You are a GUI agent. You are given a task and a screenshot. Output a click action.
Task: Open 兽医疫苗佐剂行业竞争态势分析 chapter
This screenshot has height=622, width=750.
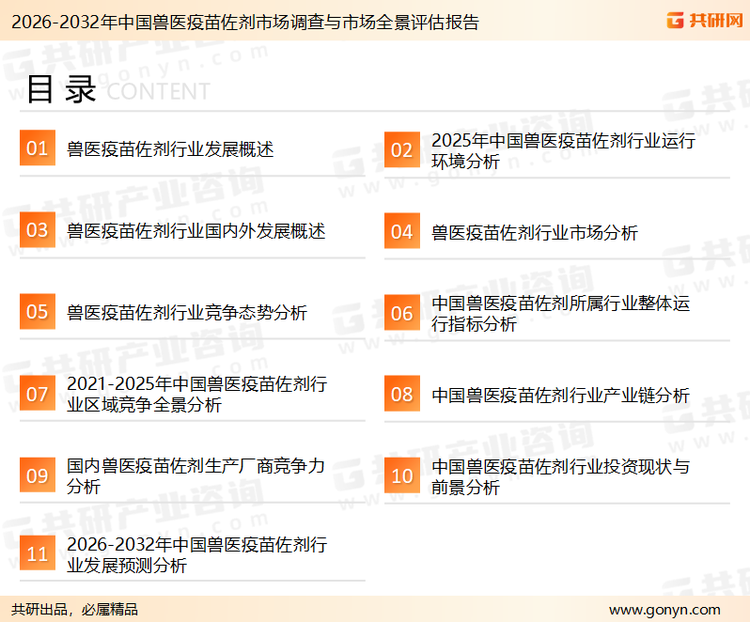(x=187, y=313)
